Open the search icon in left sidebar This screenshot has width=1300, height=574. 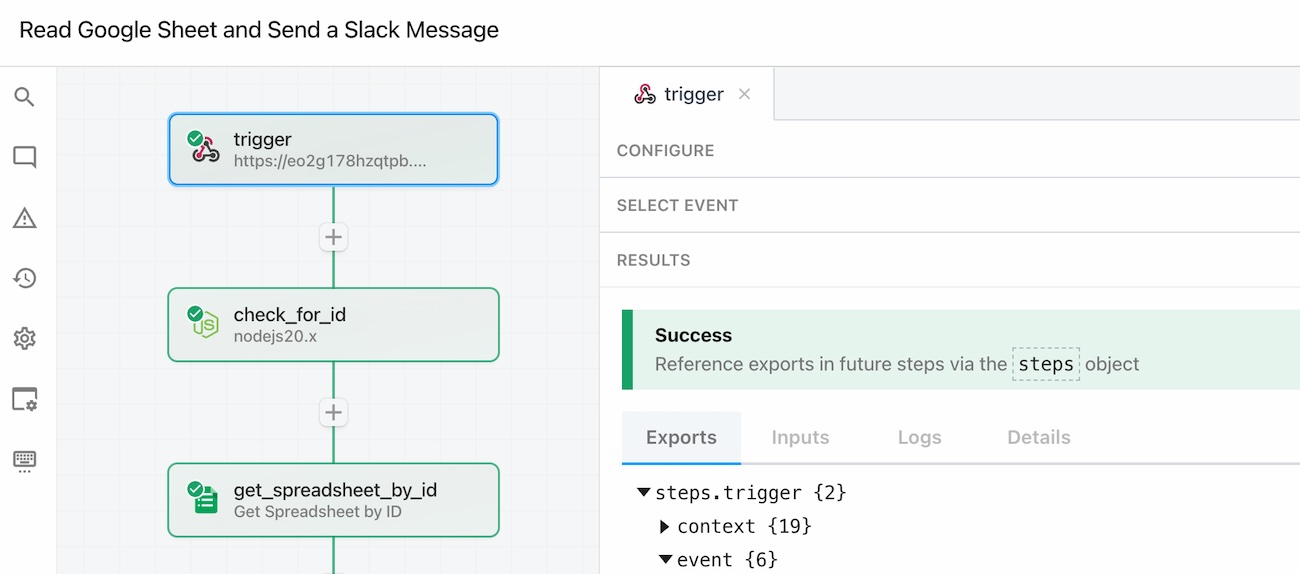click(25, 97)
